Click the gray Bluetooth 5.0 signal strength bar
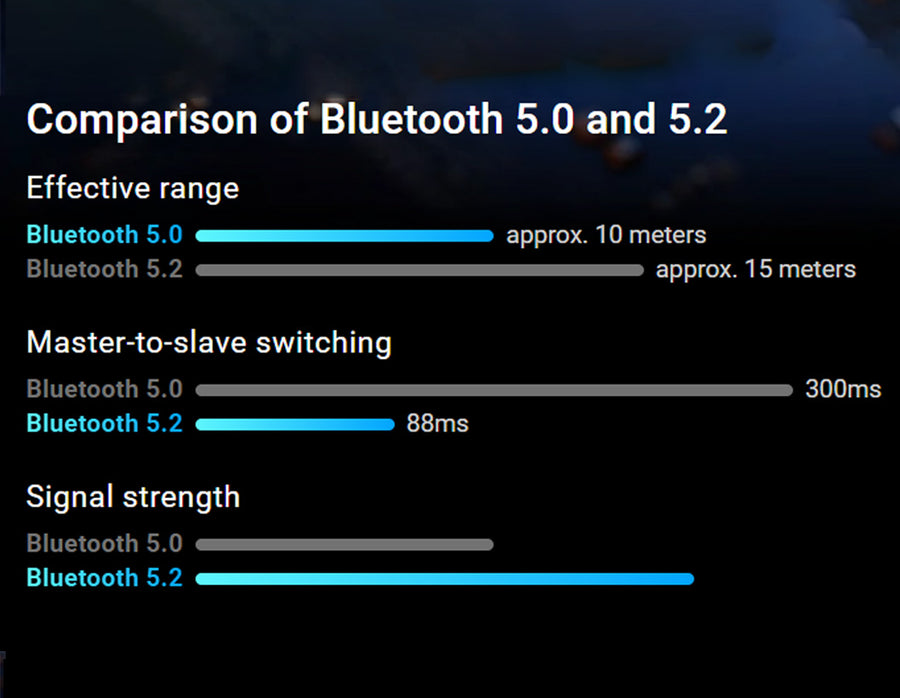The height and width of the screenshot is (698, 900). click(x=345, y=545)
